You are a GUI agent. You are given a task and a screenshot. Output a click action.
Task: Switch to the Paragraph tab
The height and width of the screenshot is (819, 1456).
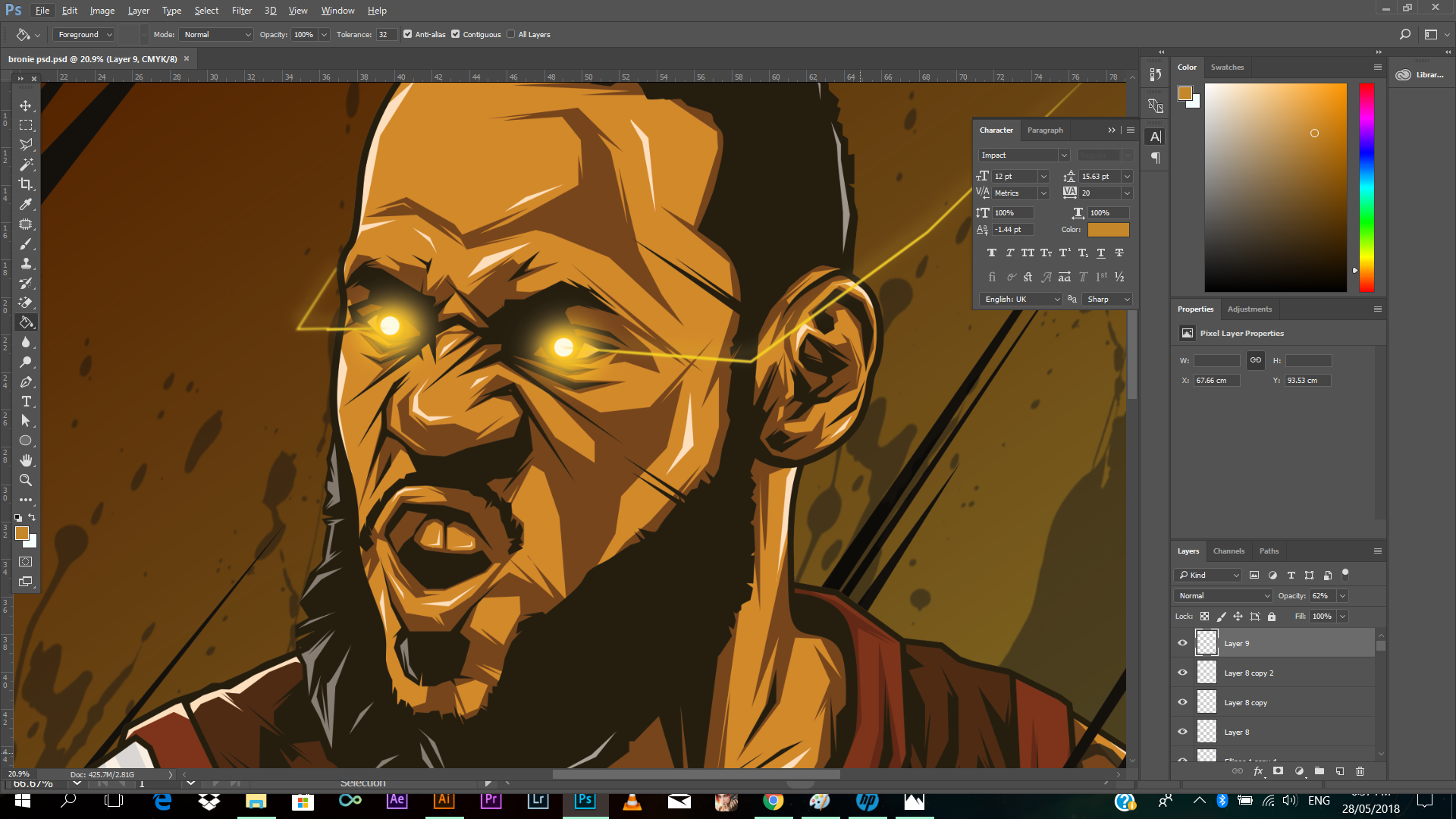pyautogui.click(x=1045, y=130)
